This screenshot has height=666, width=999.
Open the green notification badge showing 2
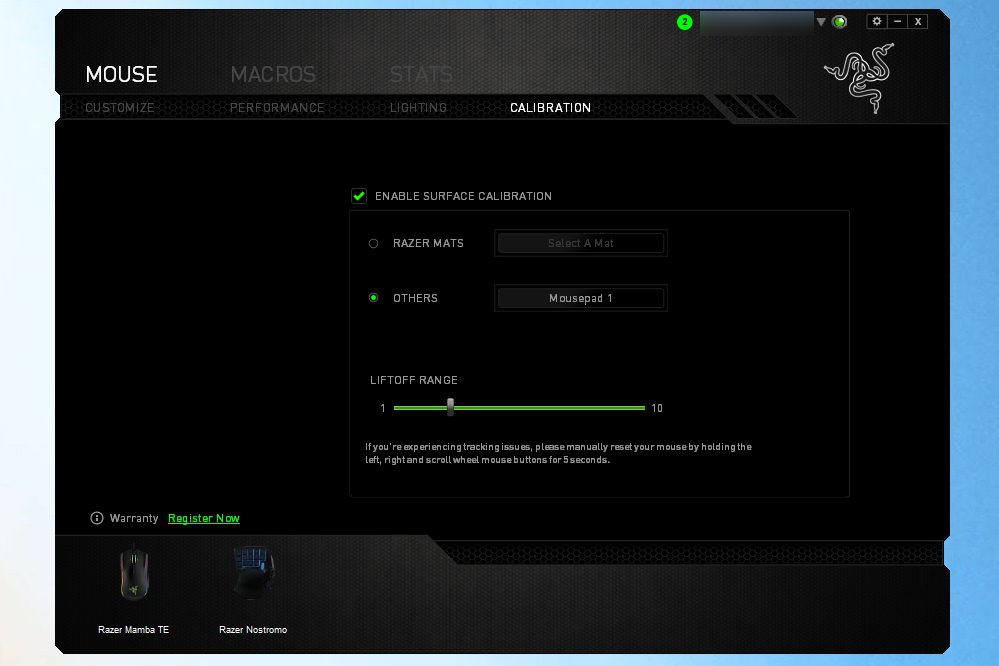click(684, 22)
